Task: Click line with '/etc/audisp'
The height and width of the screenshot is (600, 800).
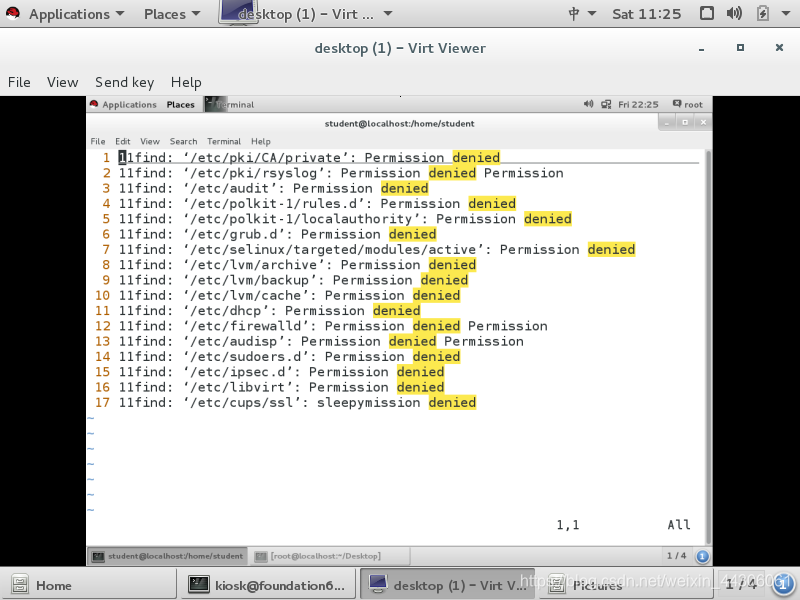Action: pyautogui.click(x=321, y=341)
